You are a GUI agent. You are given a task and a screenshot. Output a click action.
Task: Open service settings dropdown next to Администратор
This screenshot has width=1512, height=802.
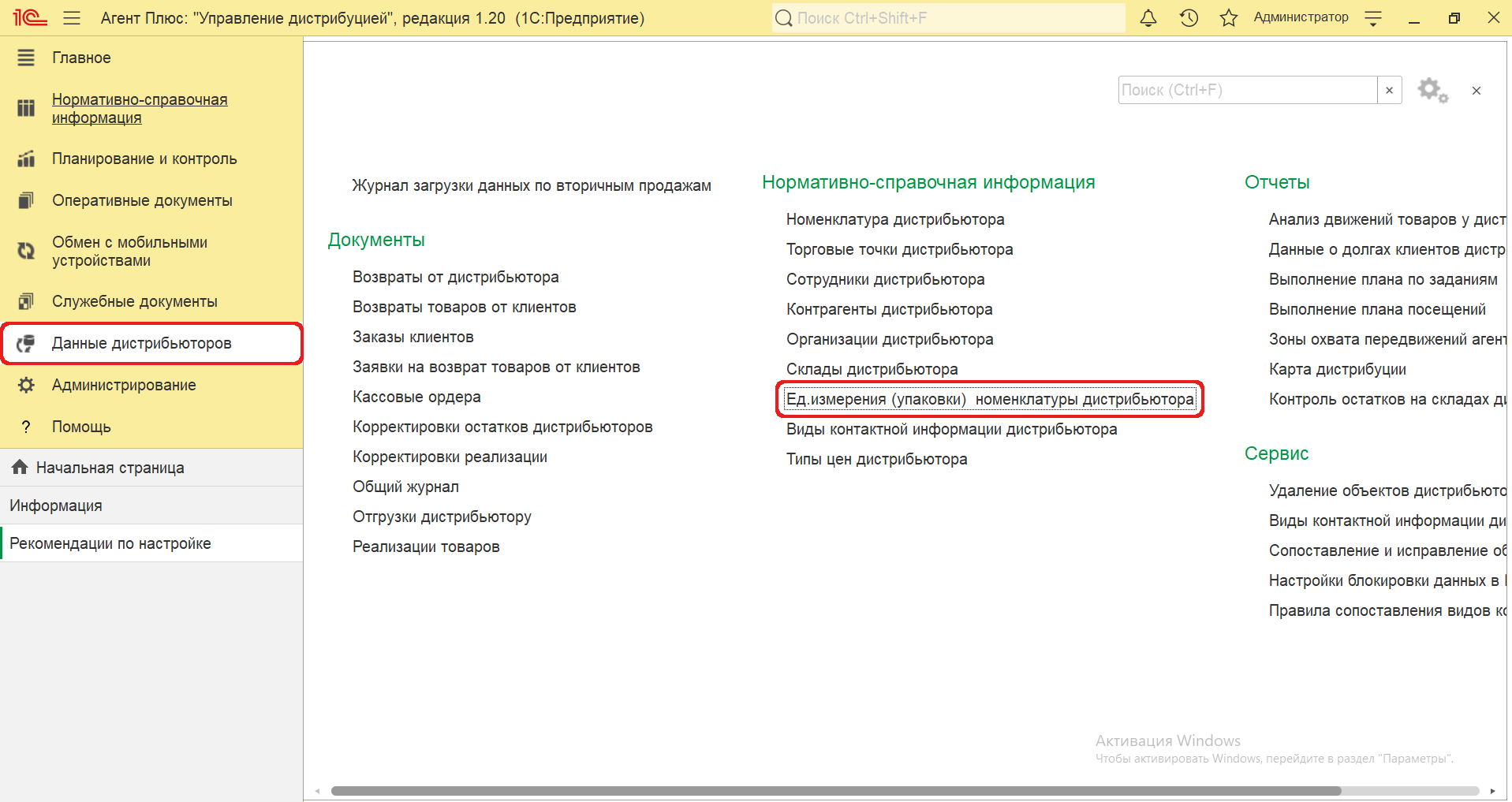(x=1373, y=17)
